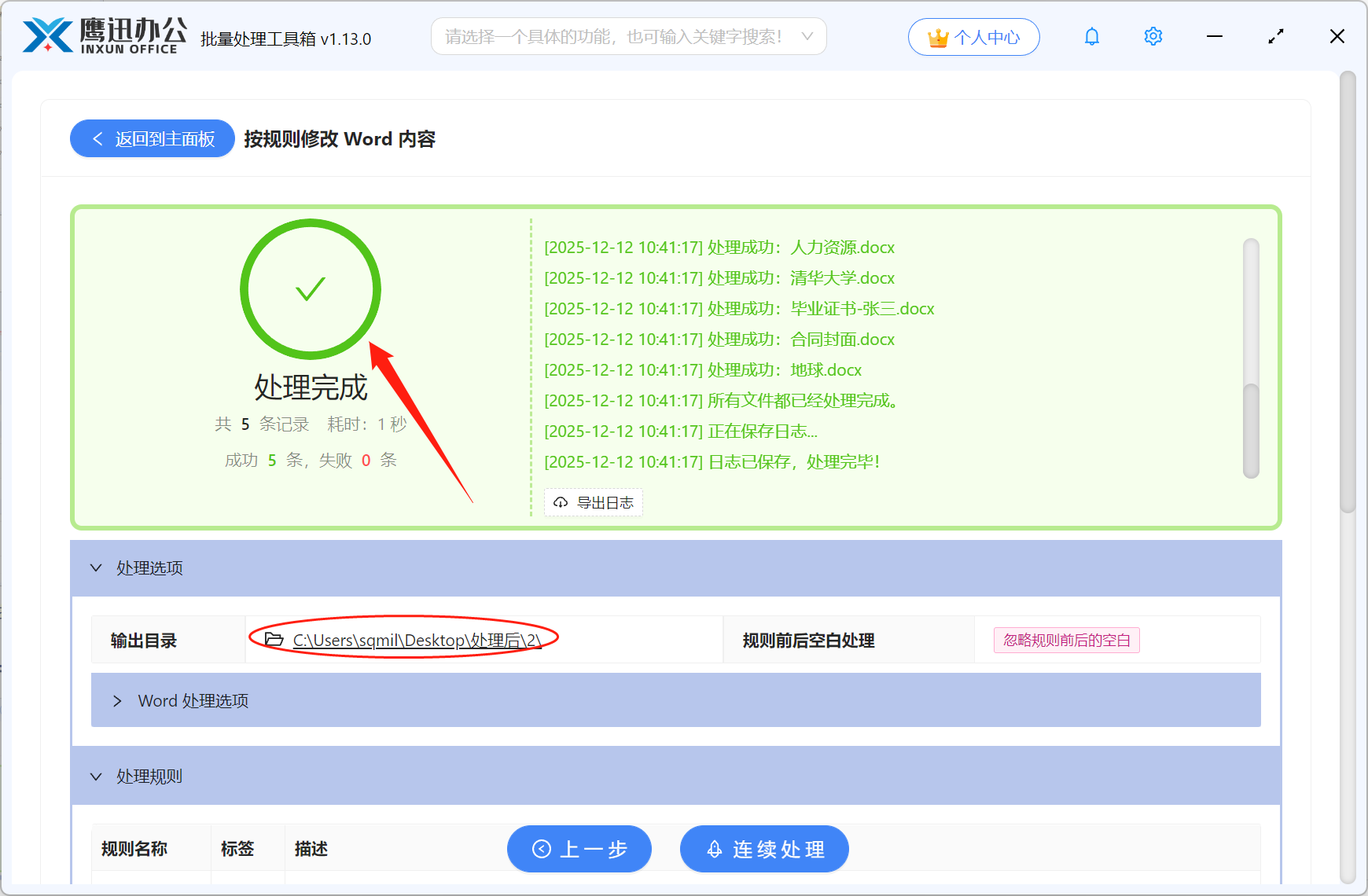Click the crown icon in 个人中心
Screen dimensions: 1368x896
coord(937,36)
